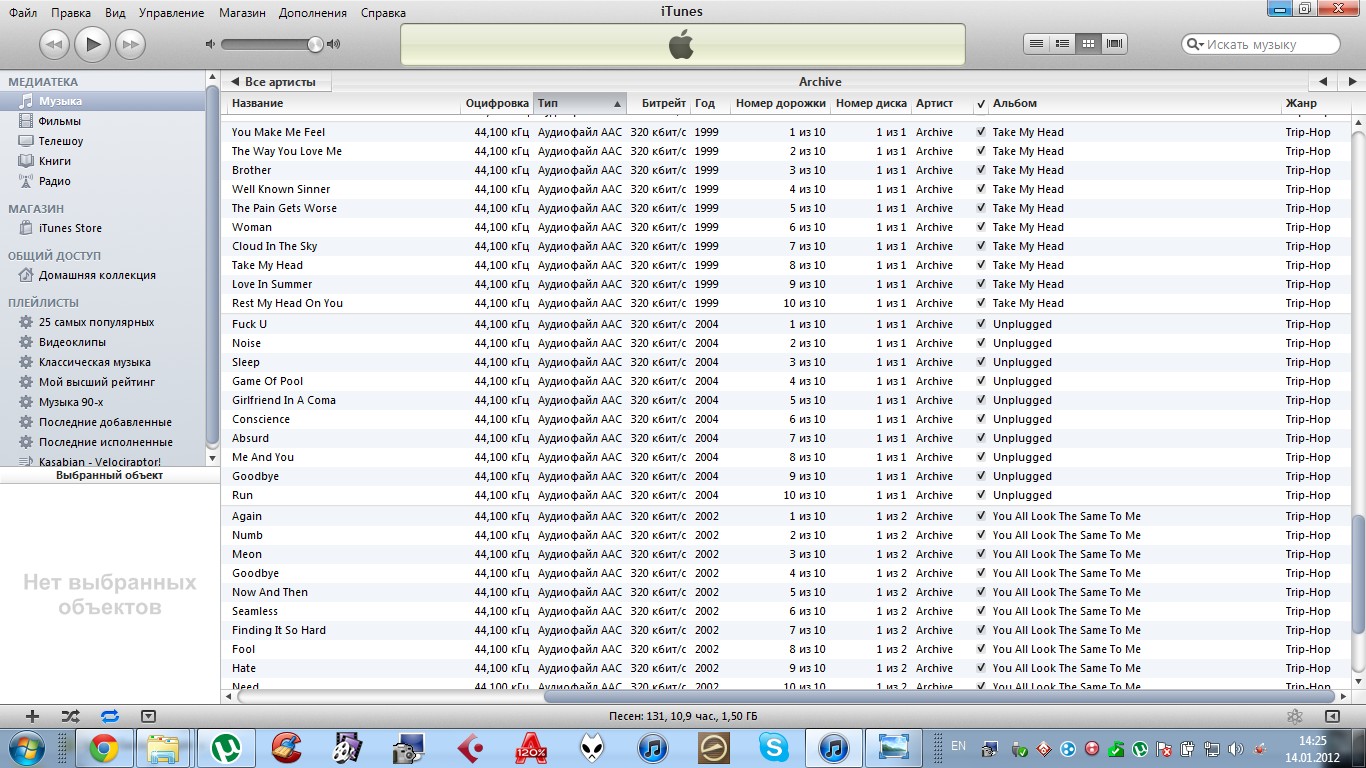Sort tracks by the Альбом column
This screenshot has height=768, width=1366.
(x=1134, y=103)
